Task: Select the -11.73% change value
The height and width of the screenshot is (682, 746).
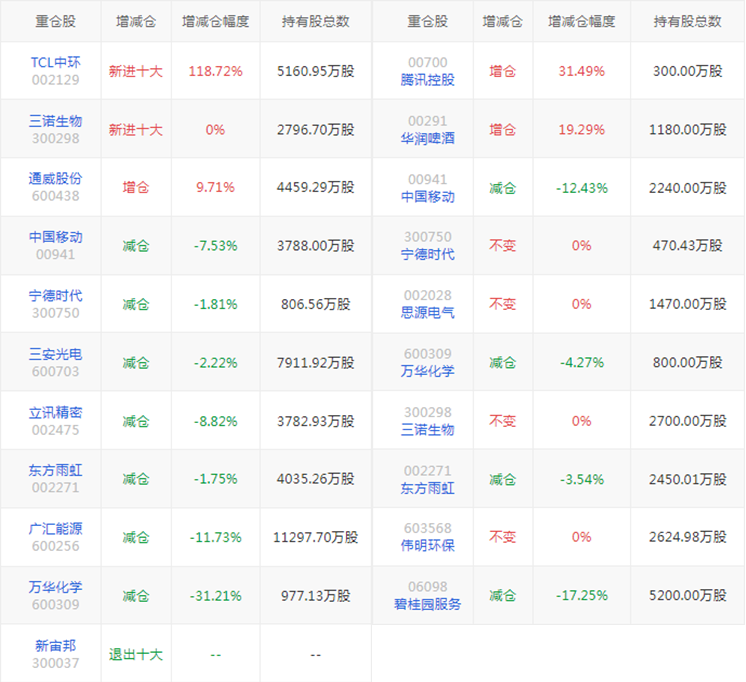Action: point(216,538)
